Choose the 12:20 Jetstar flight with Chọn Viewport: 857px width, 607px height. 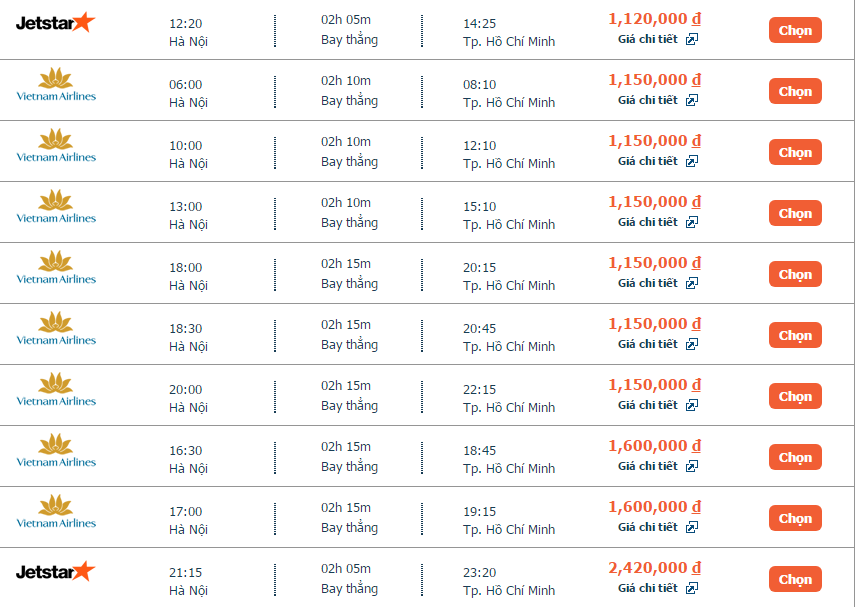(795, 30)
